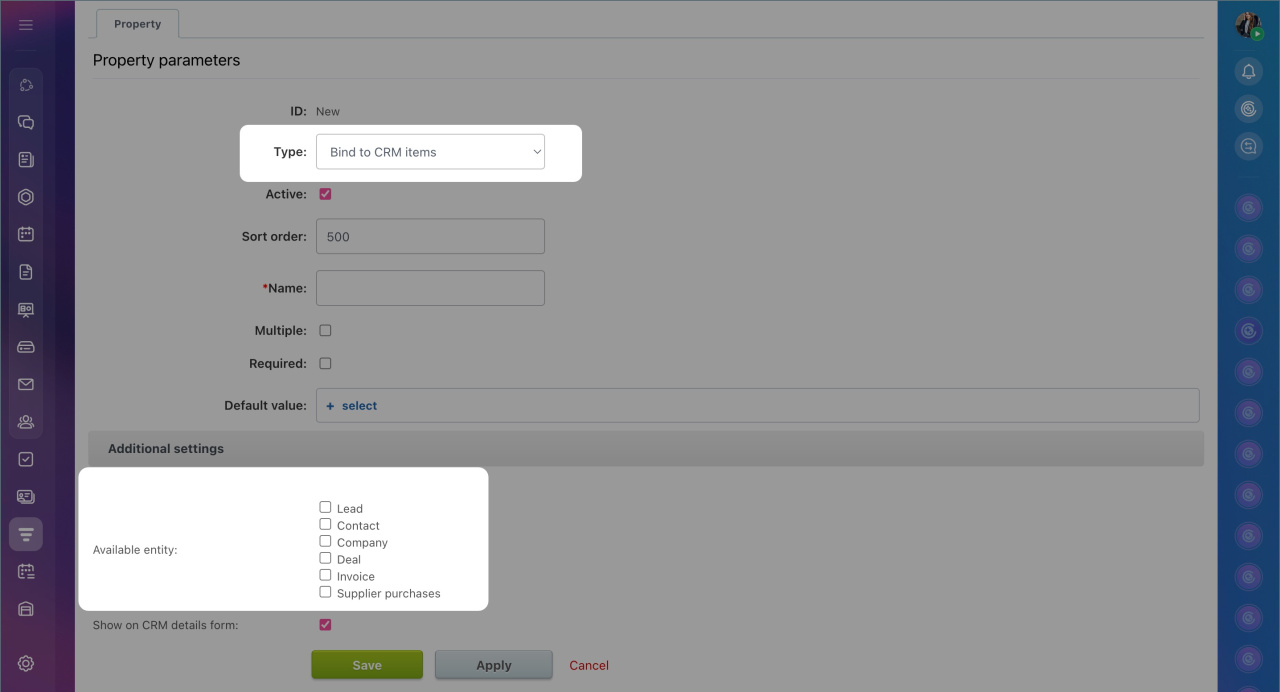This screenshot has height=692, width=1280.
Task: Click the select link for Default value
Action: click(358, 406)
